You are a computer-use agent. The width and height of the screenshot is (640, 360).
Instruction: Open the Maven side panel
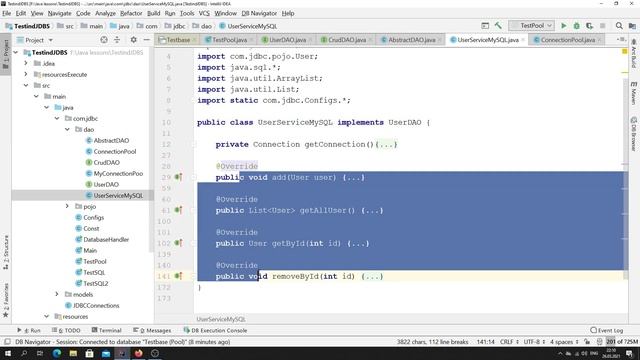click(633, 93)
